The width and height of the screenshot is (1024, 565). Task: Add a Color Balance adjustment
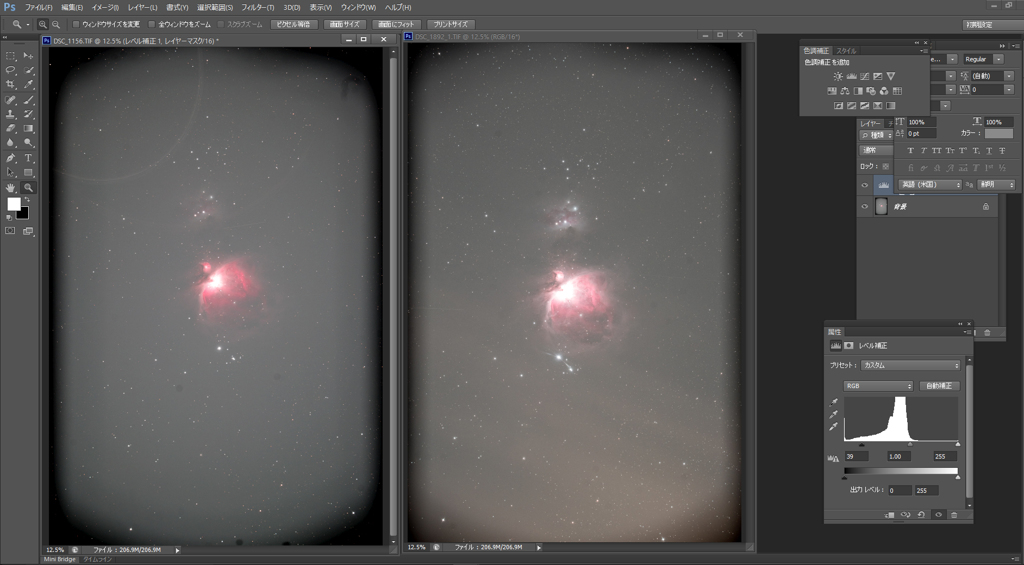tap(845, 91)
